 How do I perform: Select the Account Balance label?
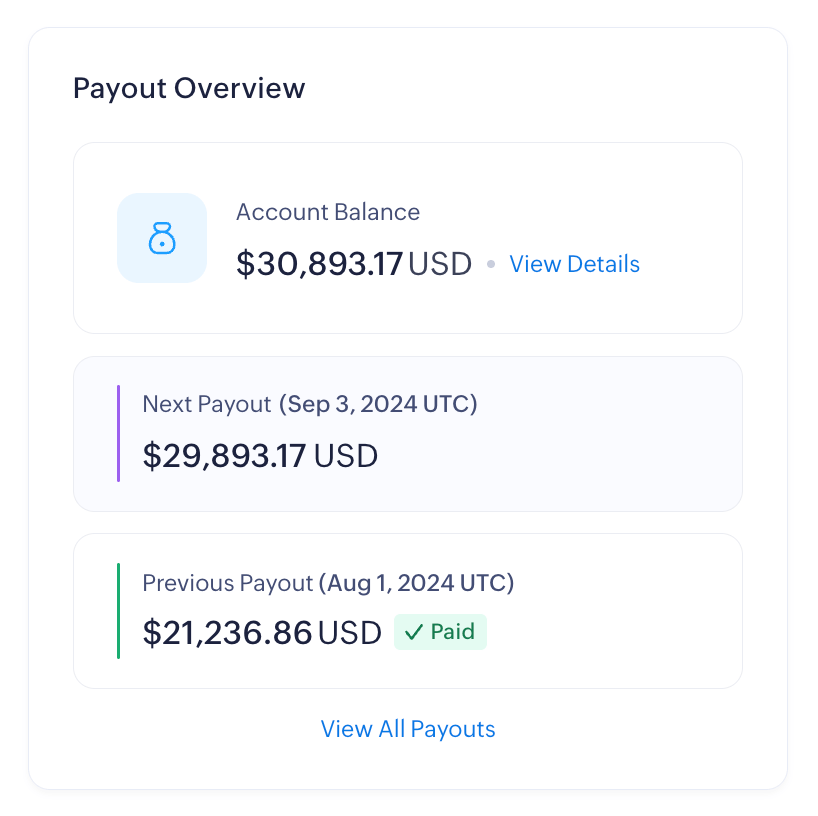328,212
